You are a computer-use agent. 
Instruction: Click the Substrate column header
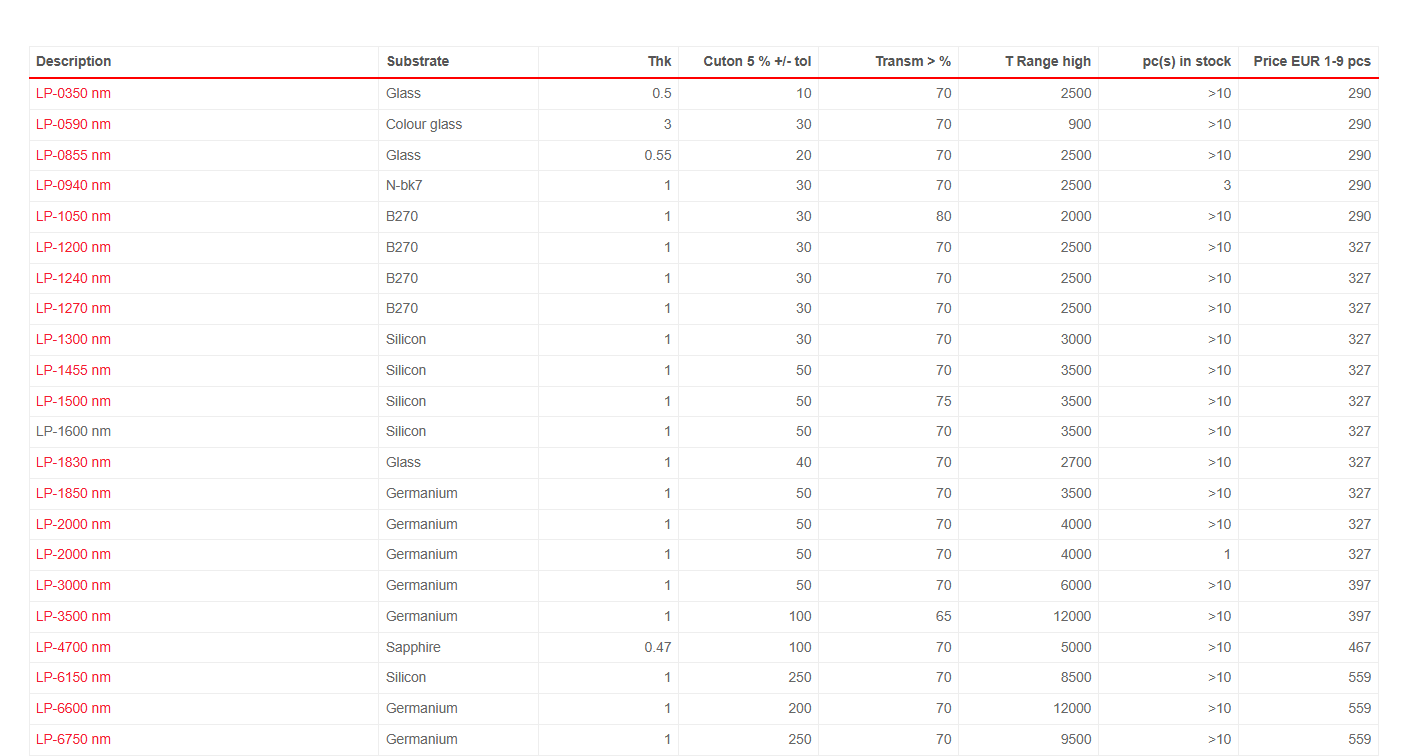[x=418, y=62]
